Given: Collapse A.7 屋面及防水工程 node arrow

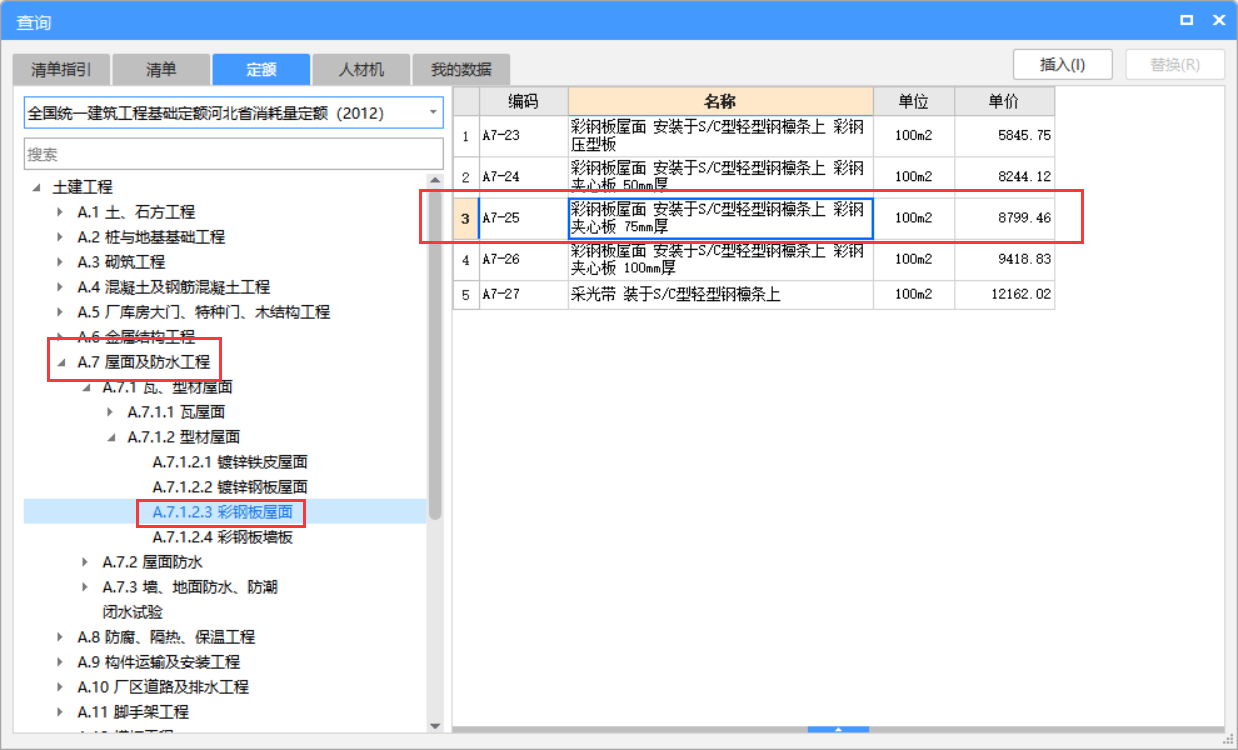Looking at the screenshot, I should tap(62, 362).
